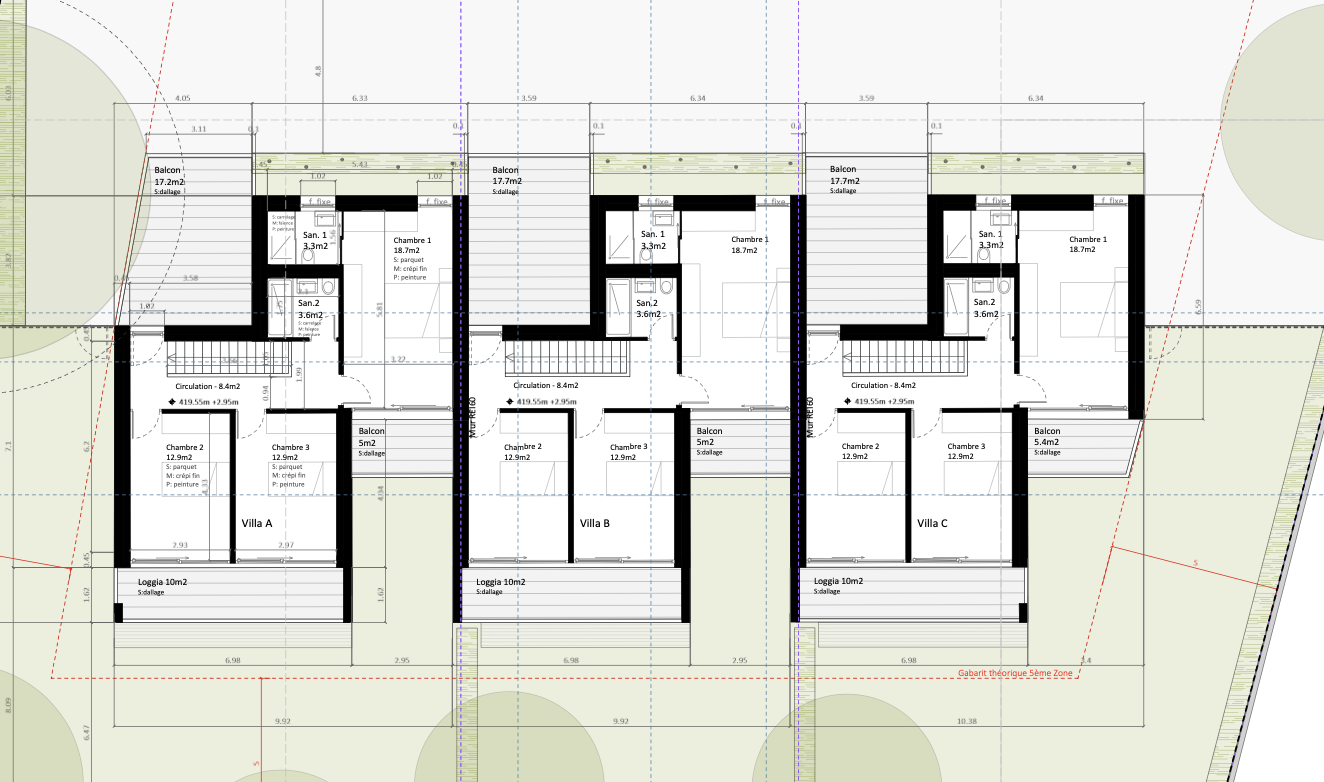The height and width of the screenshot is (782, 1324).
Task: Click "Circulation - 8.4m2" in Villa B
Action: [546, 386]
